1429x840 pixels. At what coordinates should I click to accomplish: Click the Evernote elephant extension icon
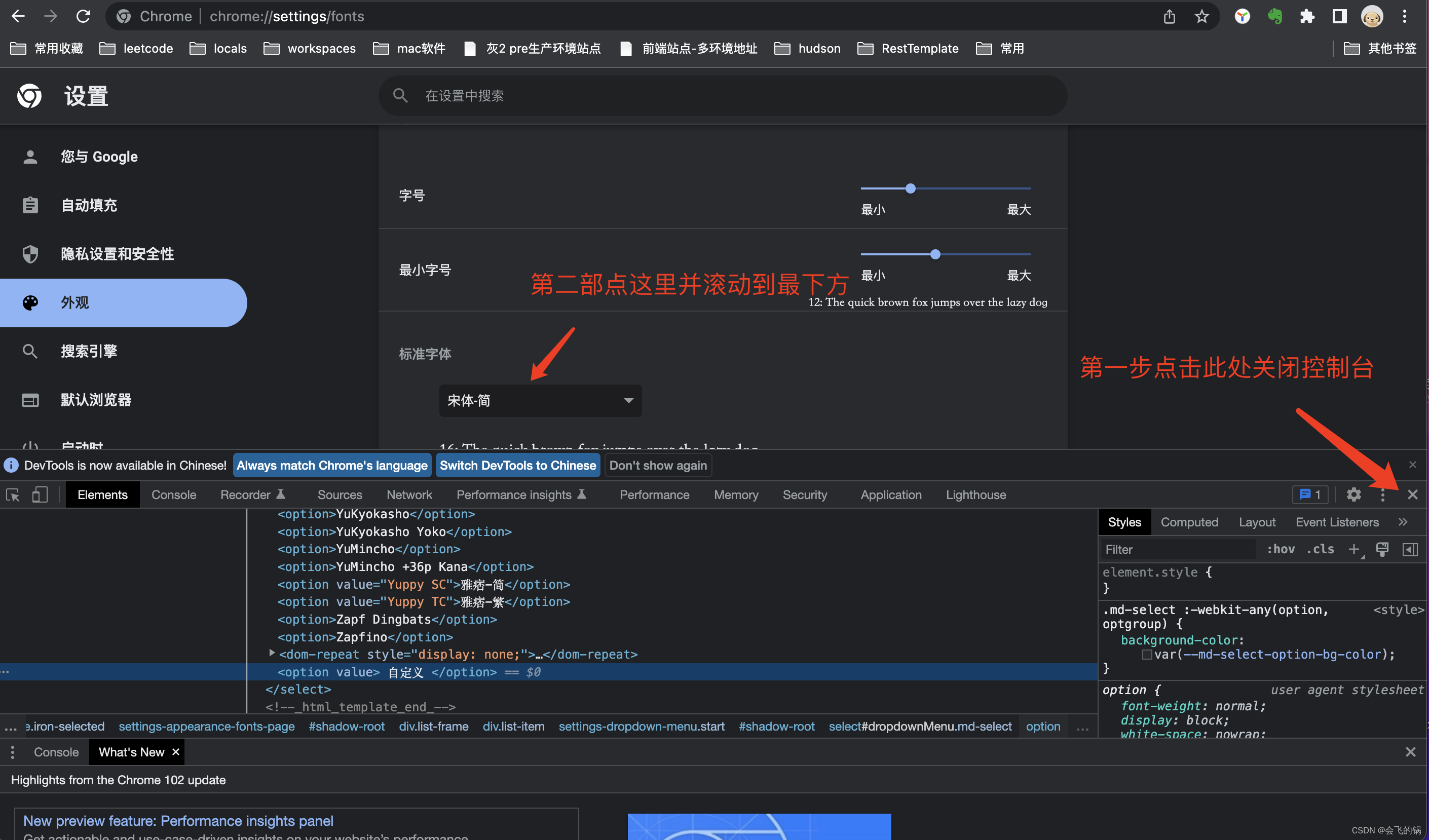(x=1275, y=16)
